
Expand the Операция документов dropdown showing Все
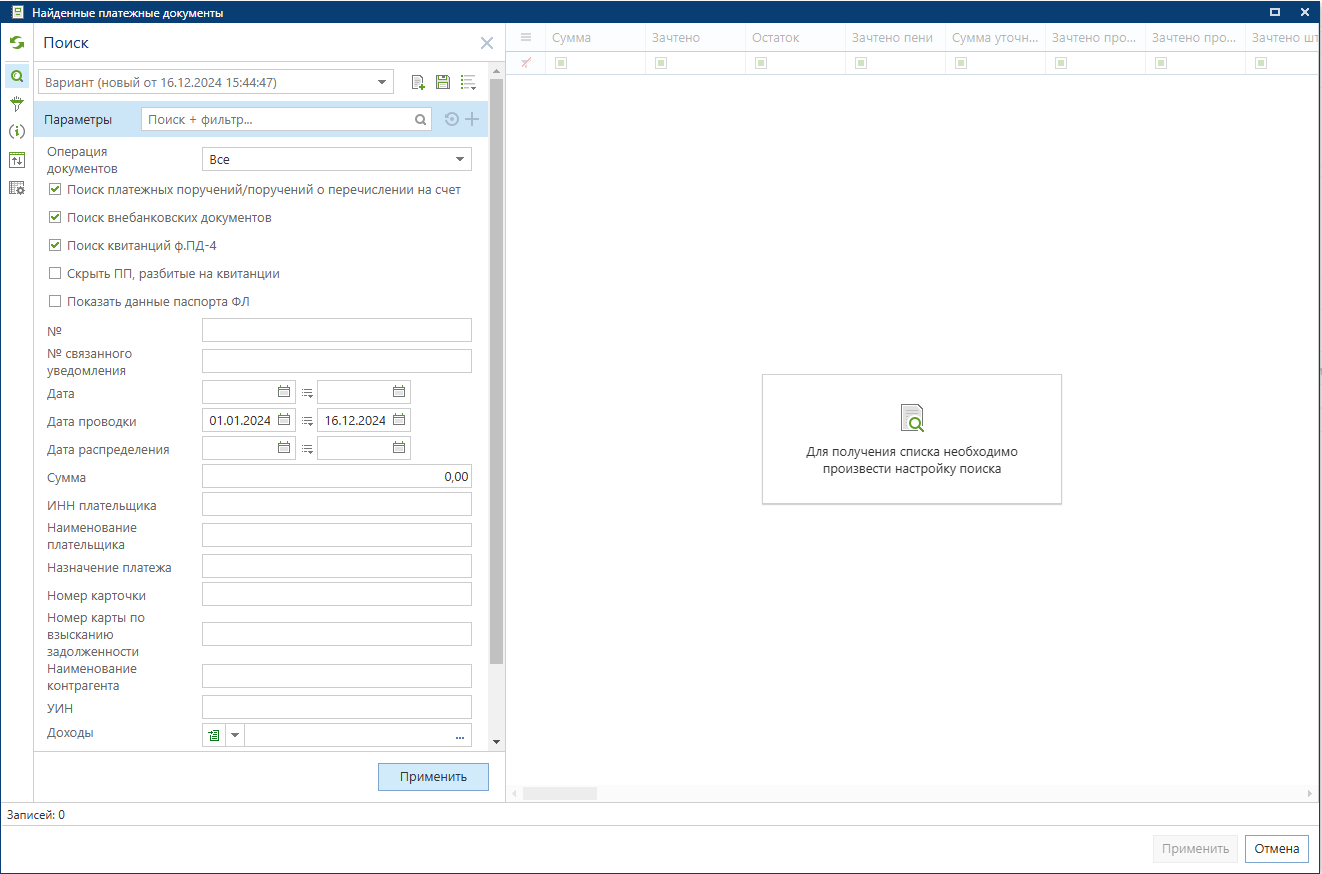point(460,159)
